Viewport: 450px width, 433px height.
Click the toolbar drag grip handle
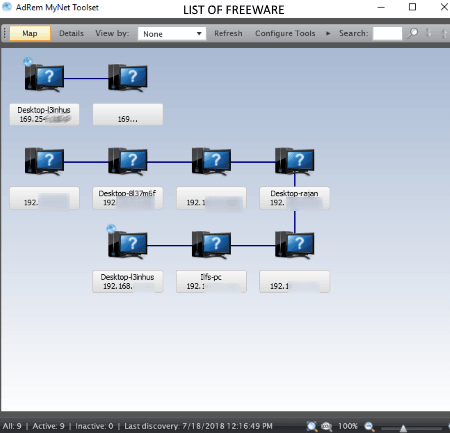point(5,33)
